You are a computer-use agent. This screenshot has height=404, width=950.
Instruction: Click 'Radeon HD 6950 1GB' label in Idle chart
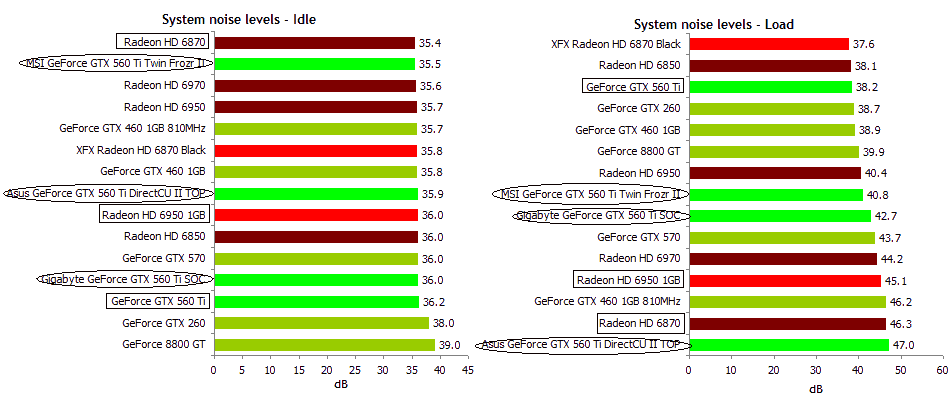click(155, 215)
